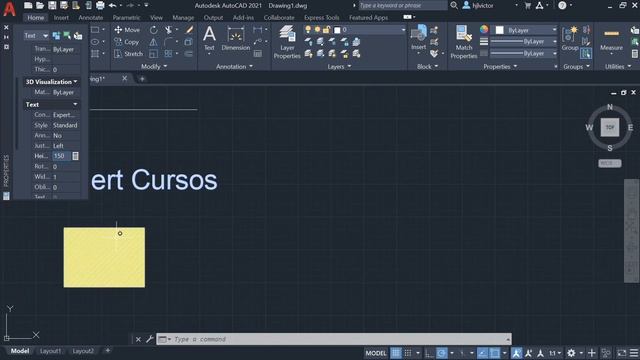The width and height of the screenshot is (640, 360).
Task: Click the Undo arrow icon
Action: 113,5
